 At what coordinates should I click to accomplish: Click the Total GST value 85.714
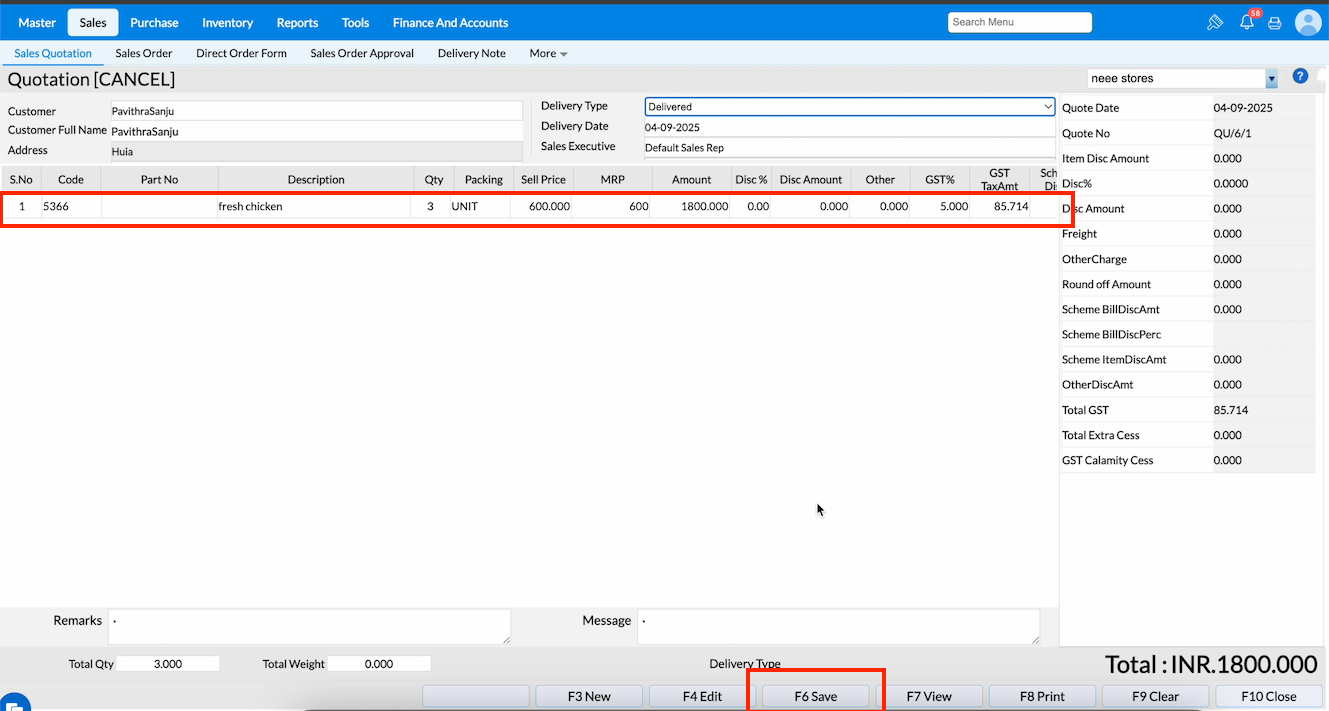click(x=1230, y=410)
